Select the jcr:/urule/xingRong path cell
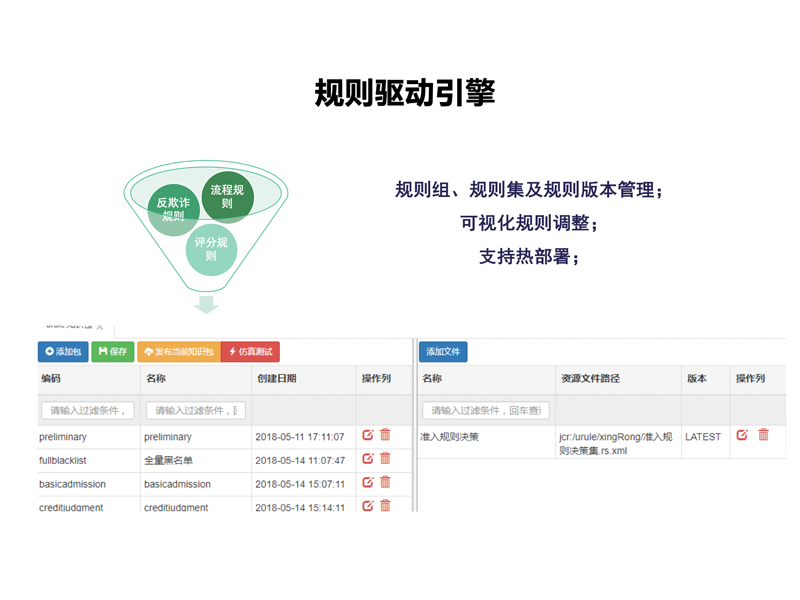This screenshot has height=600, width=800. (616, 444)
